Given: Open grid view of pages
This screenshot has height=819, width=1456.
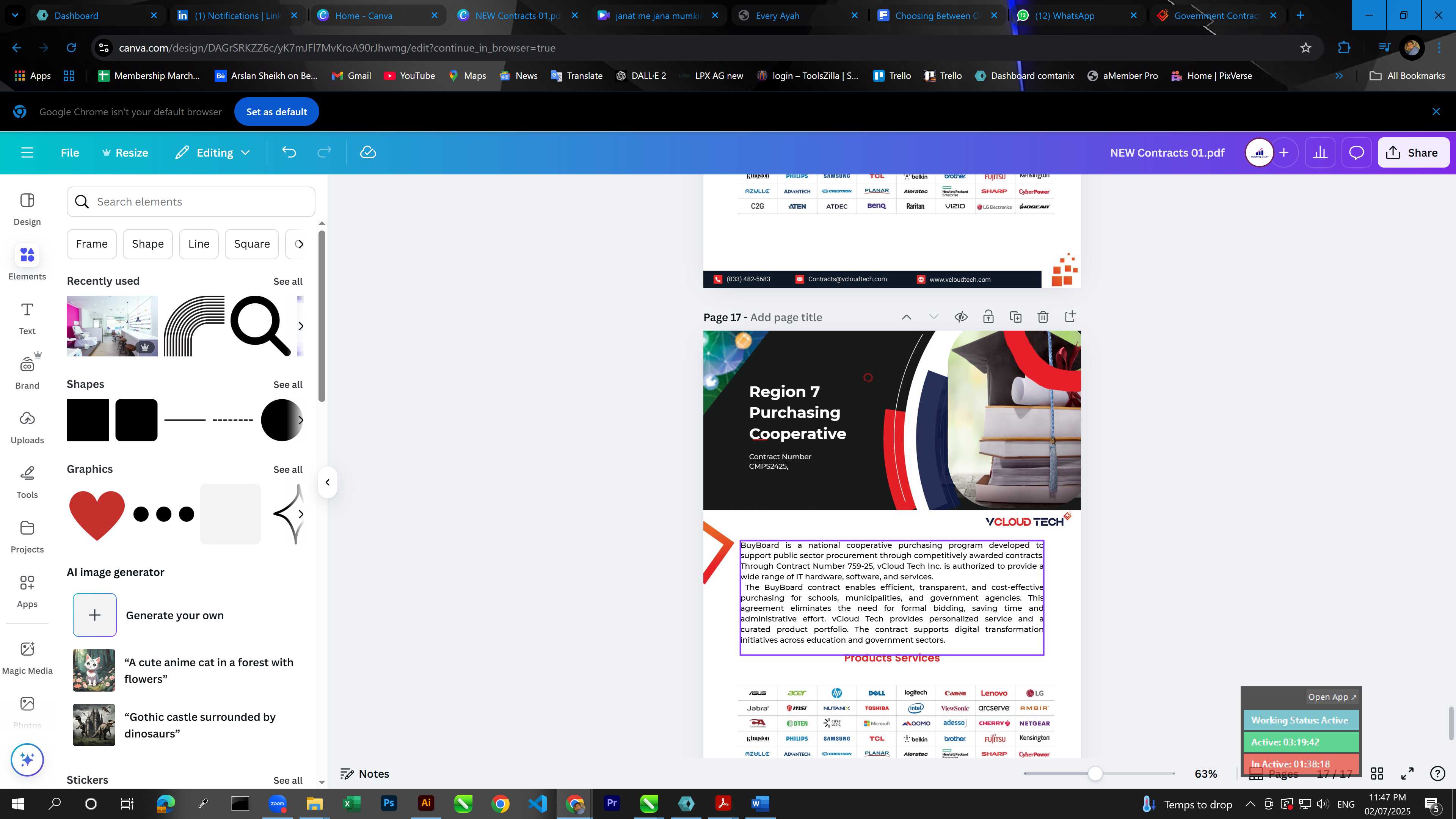Looking at the screenshot, I should (x=1378, y=773).
